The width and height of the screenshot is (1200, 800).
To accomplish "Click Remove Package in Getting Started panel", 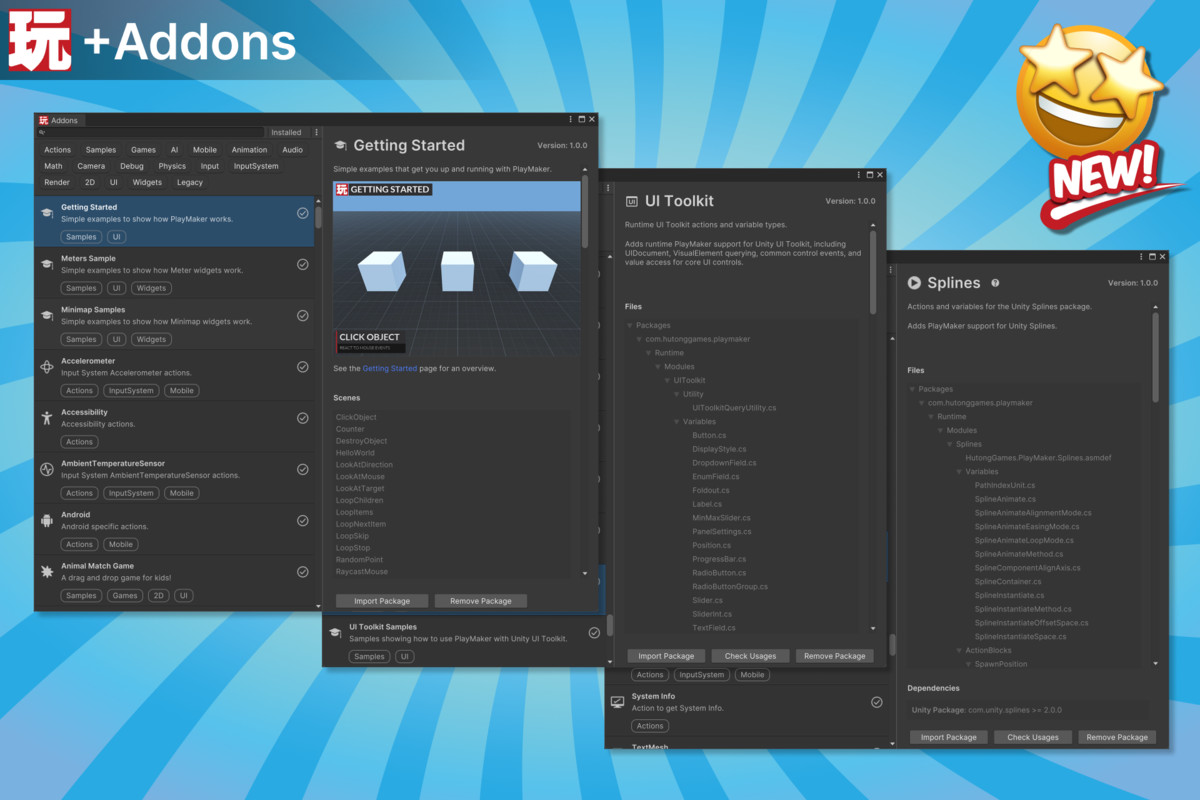I will pos(481,601).
